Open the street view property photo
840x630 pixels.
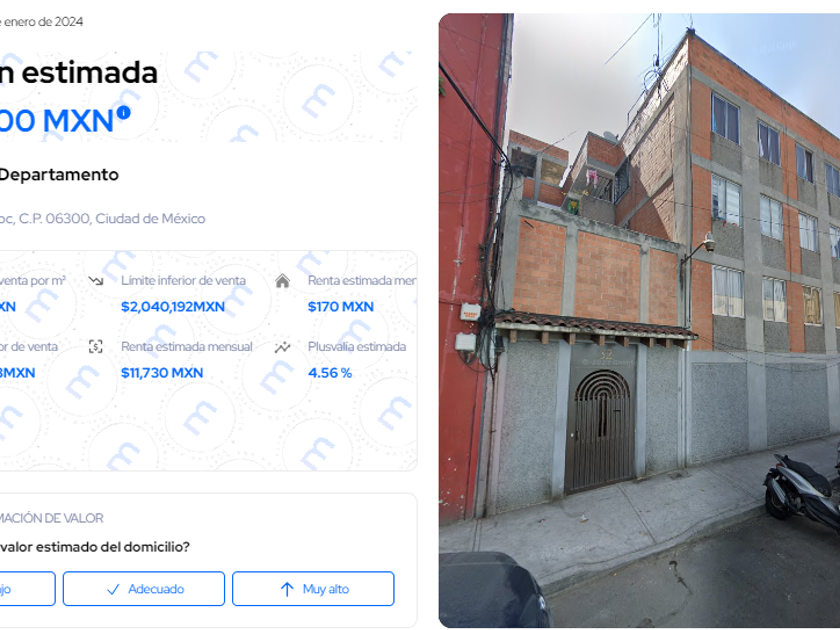coord(639,320)
